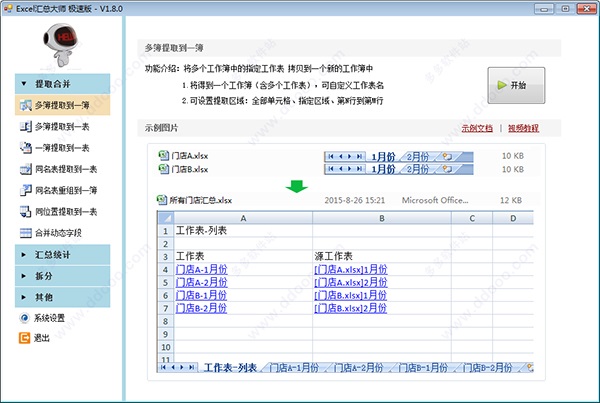Select 同位置提取到一表 menu item

(x=62, y=211)
